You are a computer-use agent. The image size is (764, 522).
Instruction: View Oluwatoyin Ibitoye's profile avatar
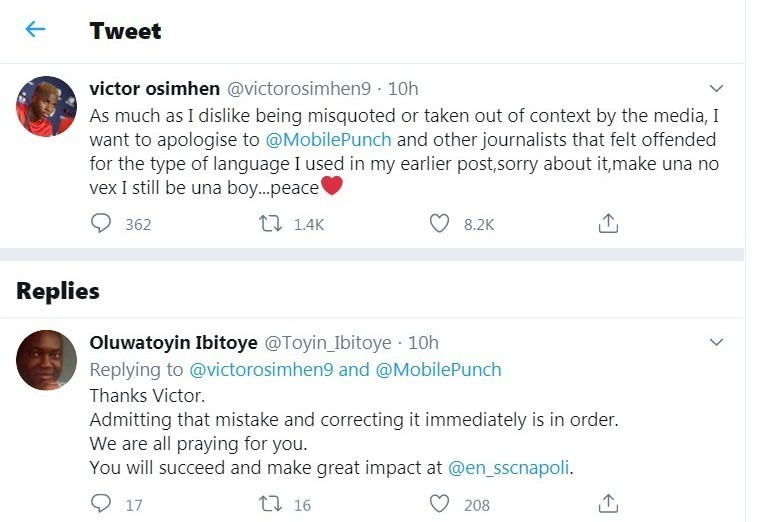(x=46, y=360)
